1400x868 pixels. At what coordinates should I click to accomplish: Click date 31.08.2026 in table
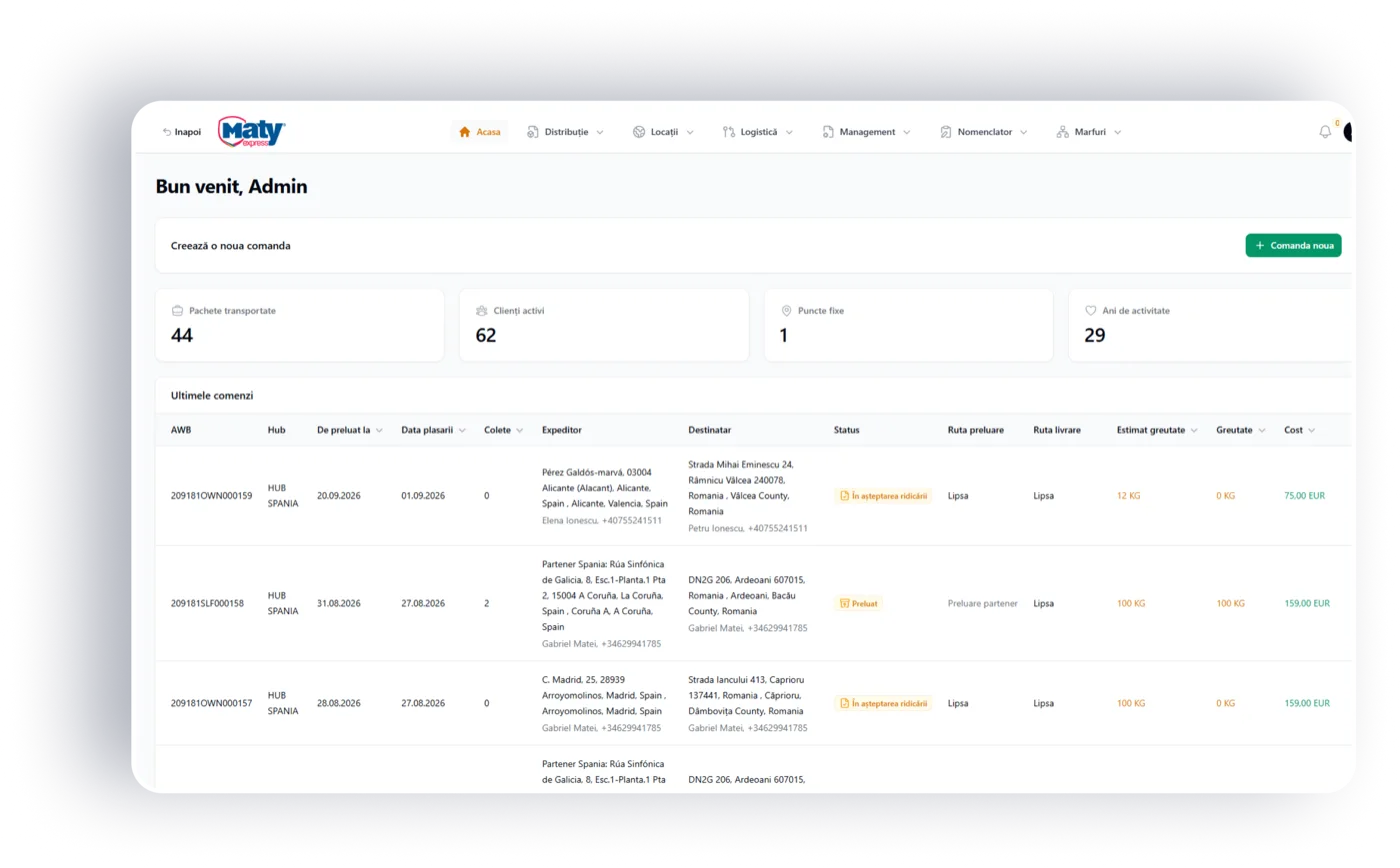(339, 604)
